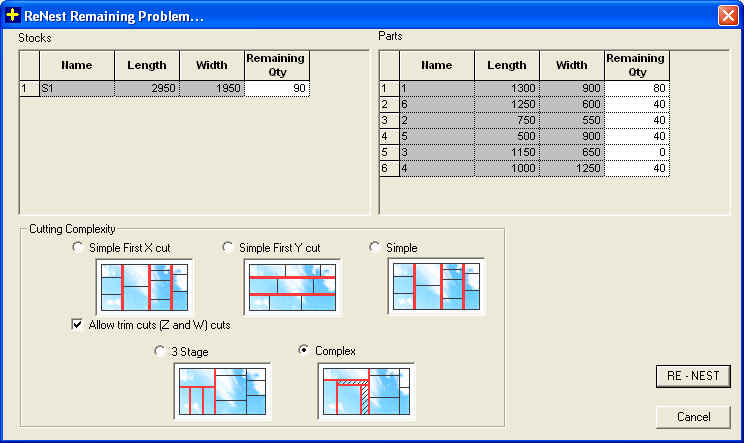The width and height of the screenshot is (744, 443).
Task: Select the Simple First Y cut radio button
Action: [228, 247]
